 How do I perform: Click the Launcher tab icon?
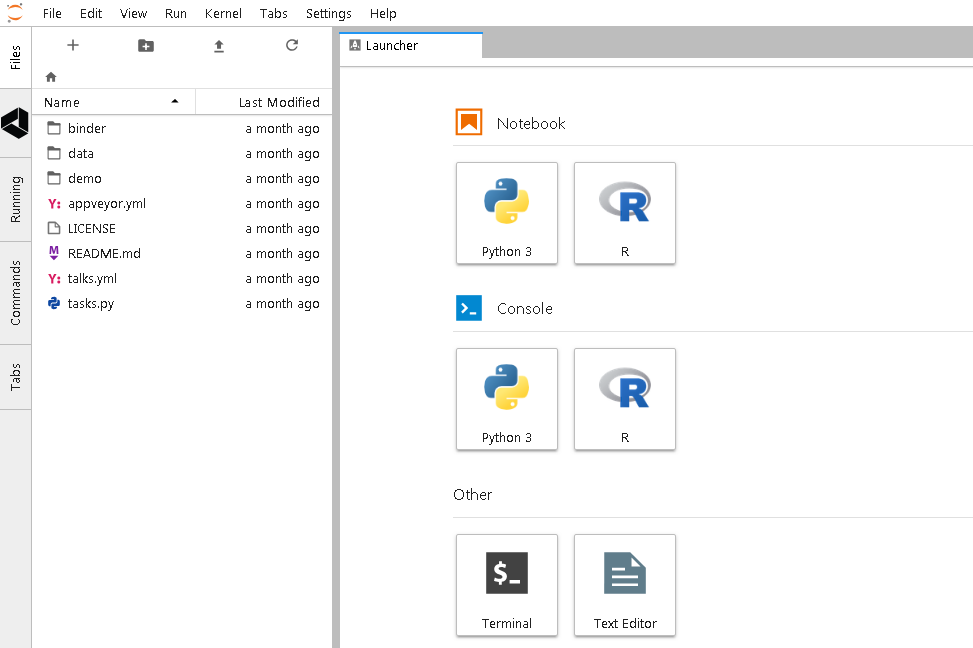coord(355,45)
